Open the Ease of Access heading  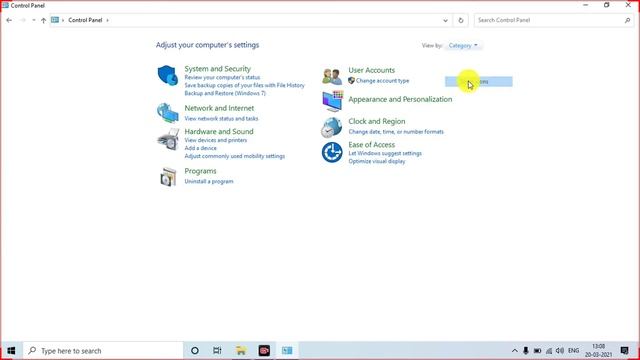click(x=371, y=144)
